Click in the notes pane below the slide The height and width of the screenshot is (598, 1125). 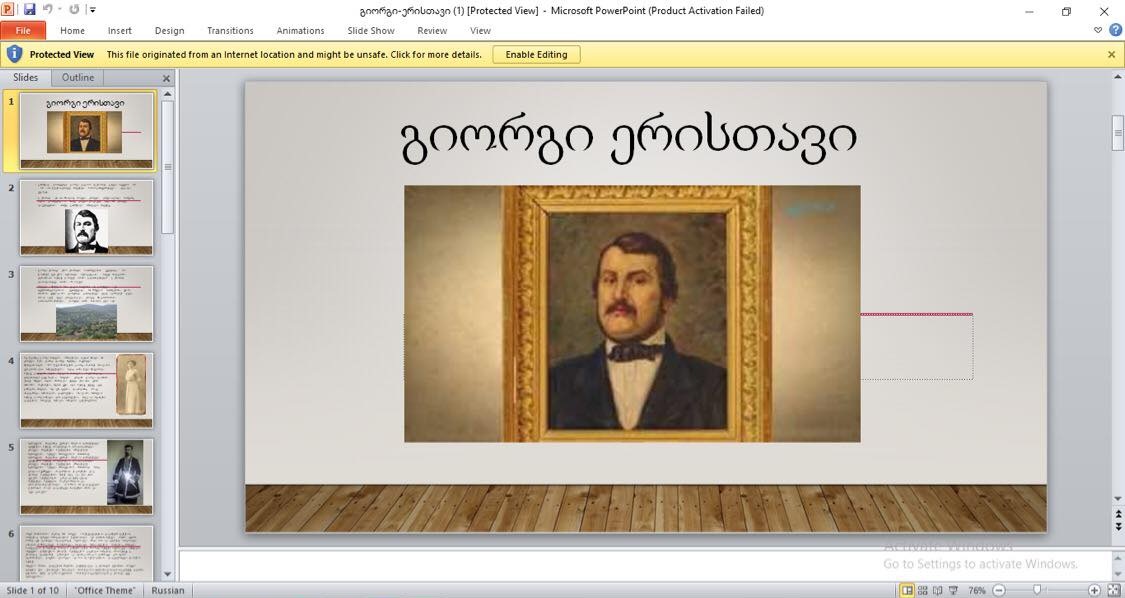[646, 566]
